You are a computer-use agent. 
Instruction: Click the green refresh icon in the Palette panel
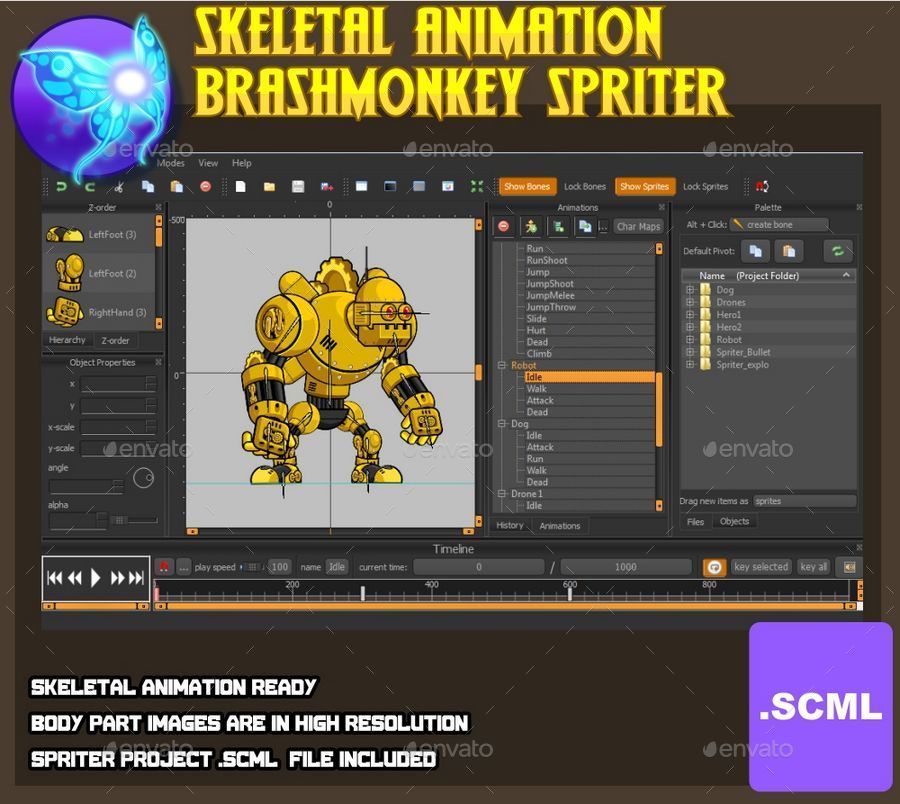pyautogui.click(x=837, y=252)
